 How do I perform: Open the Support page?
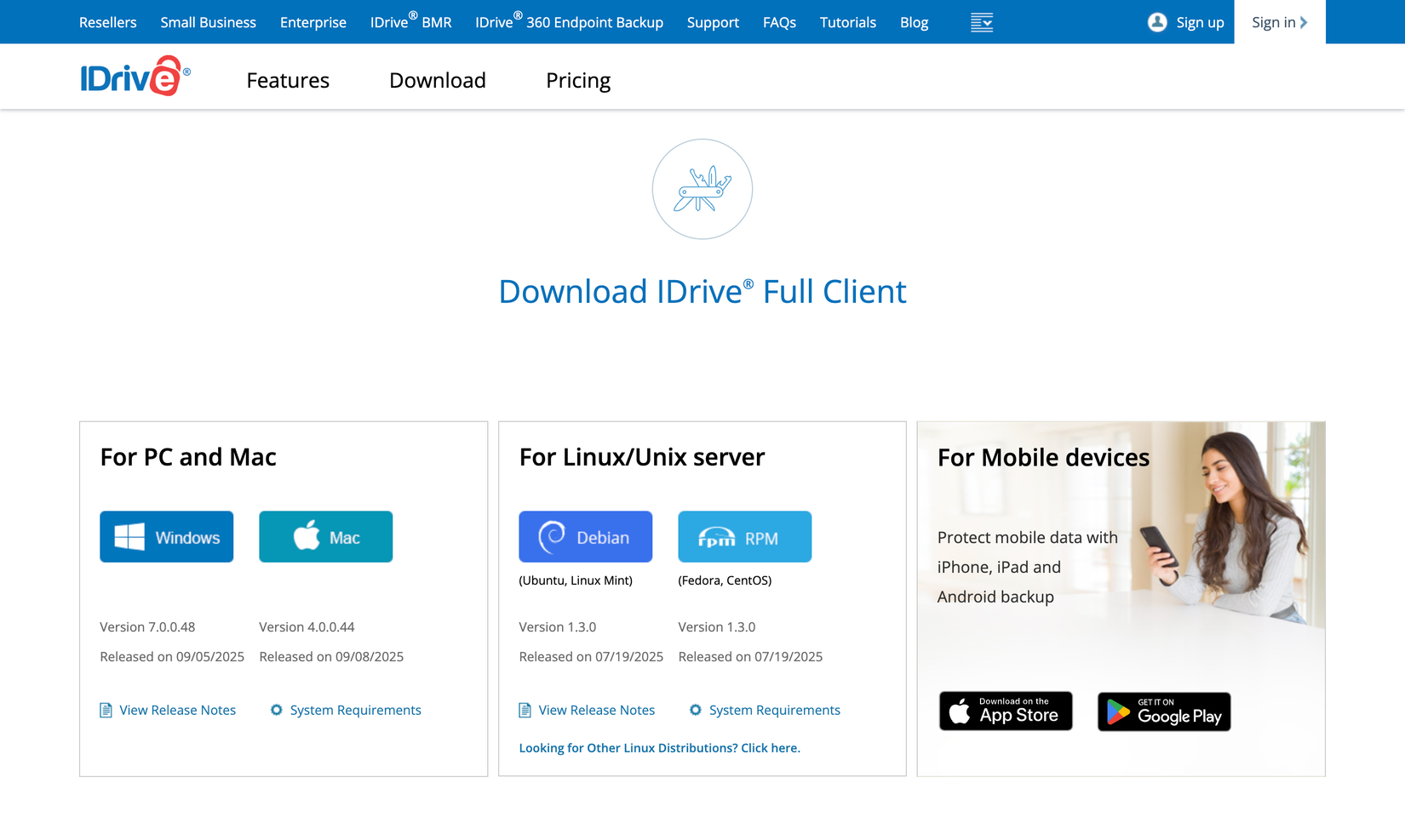(713, 23)
